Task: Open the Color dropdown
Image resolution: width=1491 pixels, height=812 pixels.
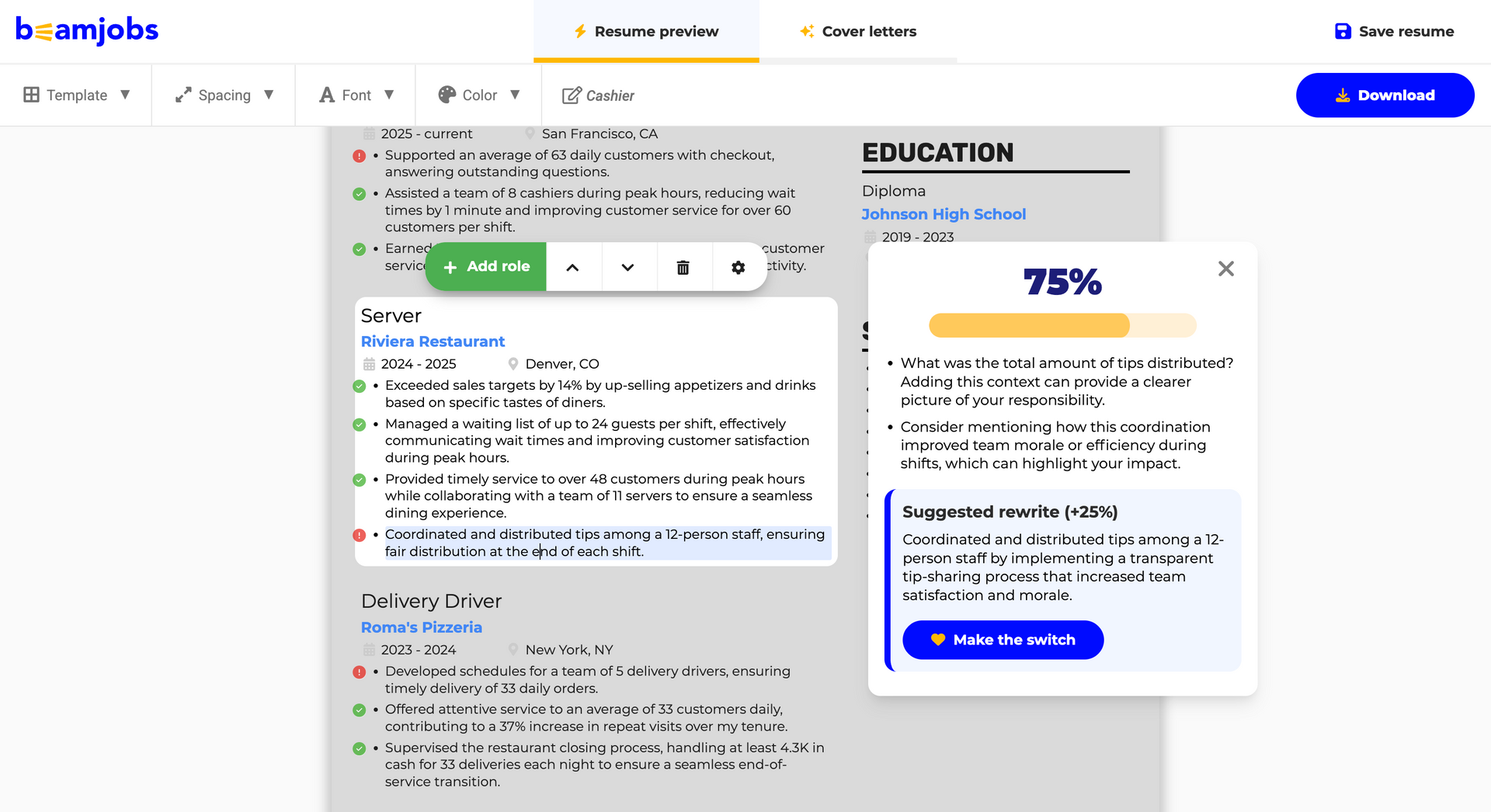Action: (479, 95)
